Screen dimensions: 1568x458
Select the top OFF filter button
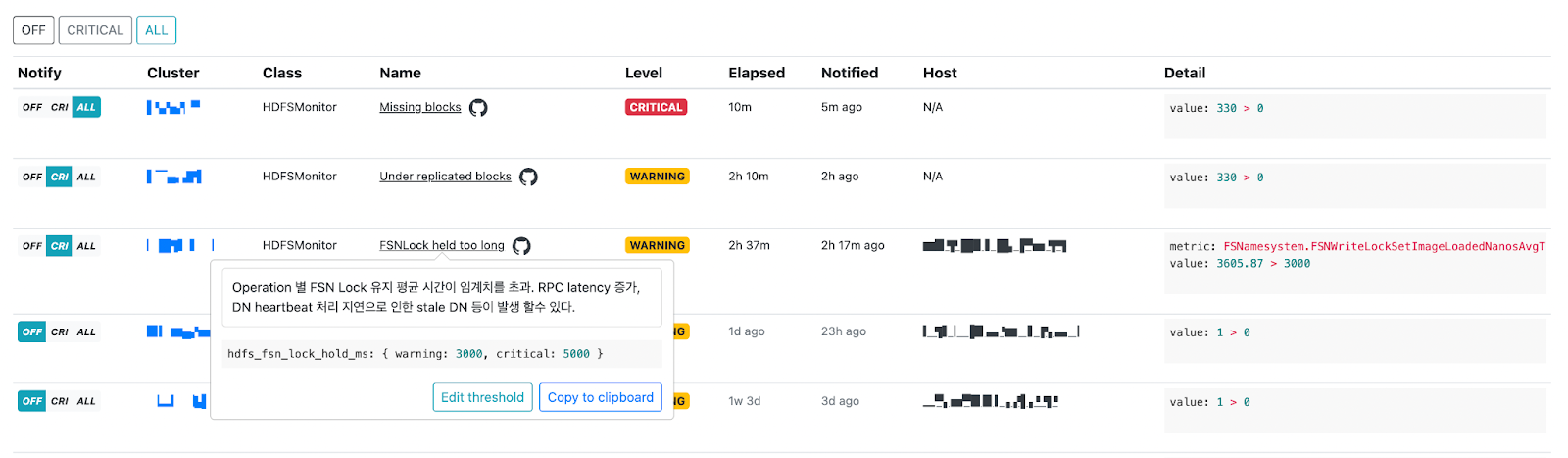coord(33,30)
